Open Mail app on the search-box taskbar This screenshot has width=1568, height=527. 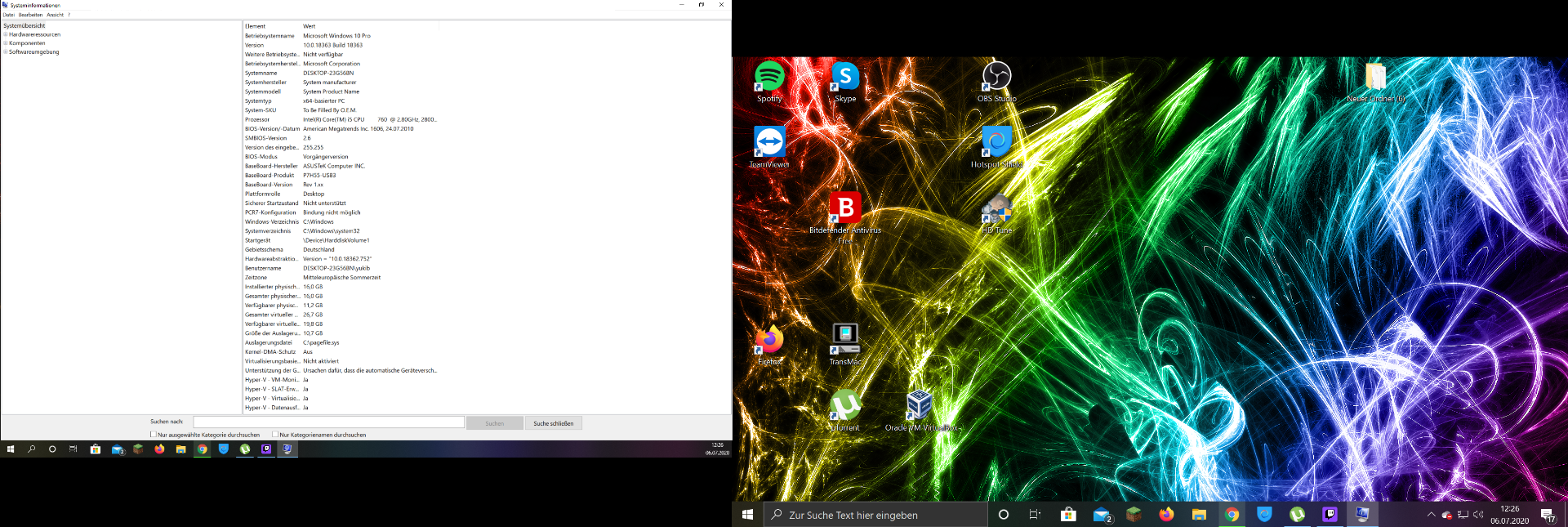1102,515
